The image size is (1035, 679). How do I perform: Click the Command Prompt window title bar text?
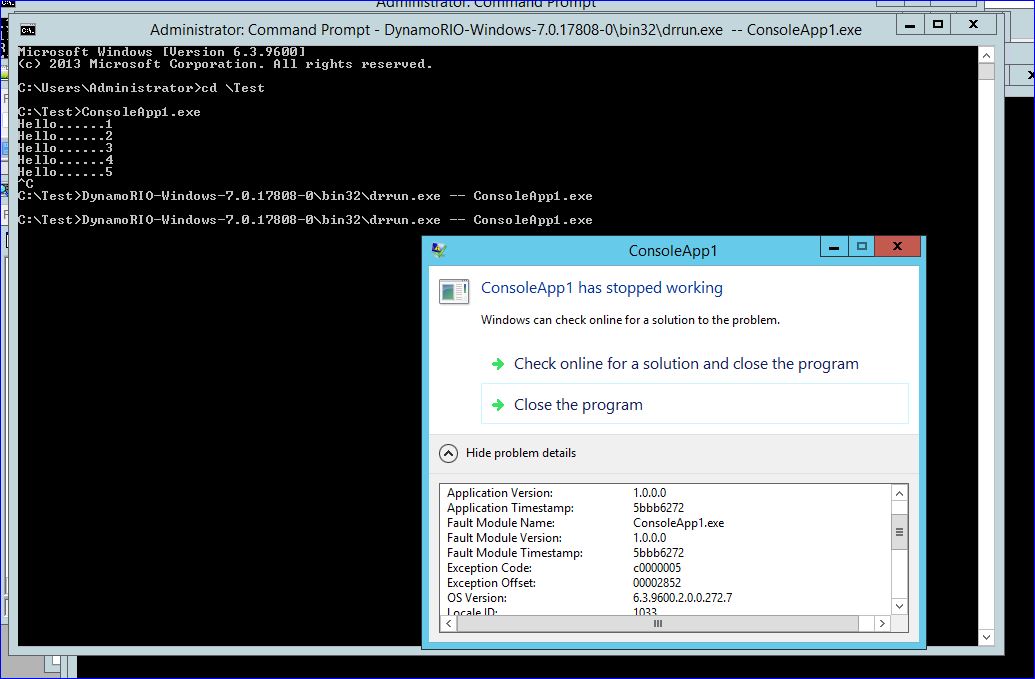tap(506, 30)
